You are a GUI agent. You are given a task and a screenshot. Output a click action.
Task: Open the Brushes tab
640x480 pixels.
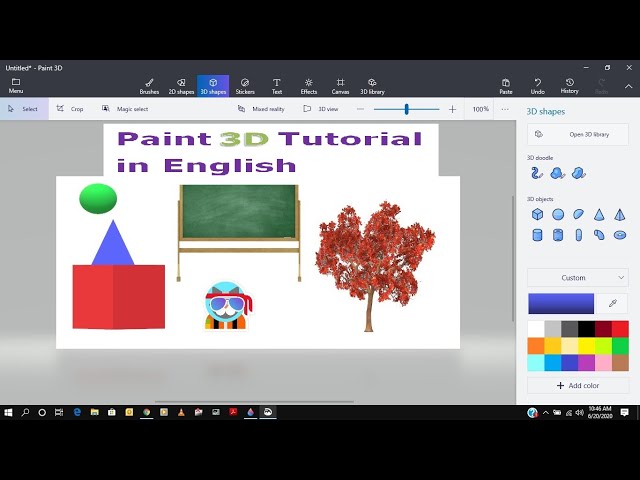tap(149, 86)
